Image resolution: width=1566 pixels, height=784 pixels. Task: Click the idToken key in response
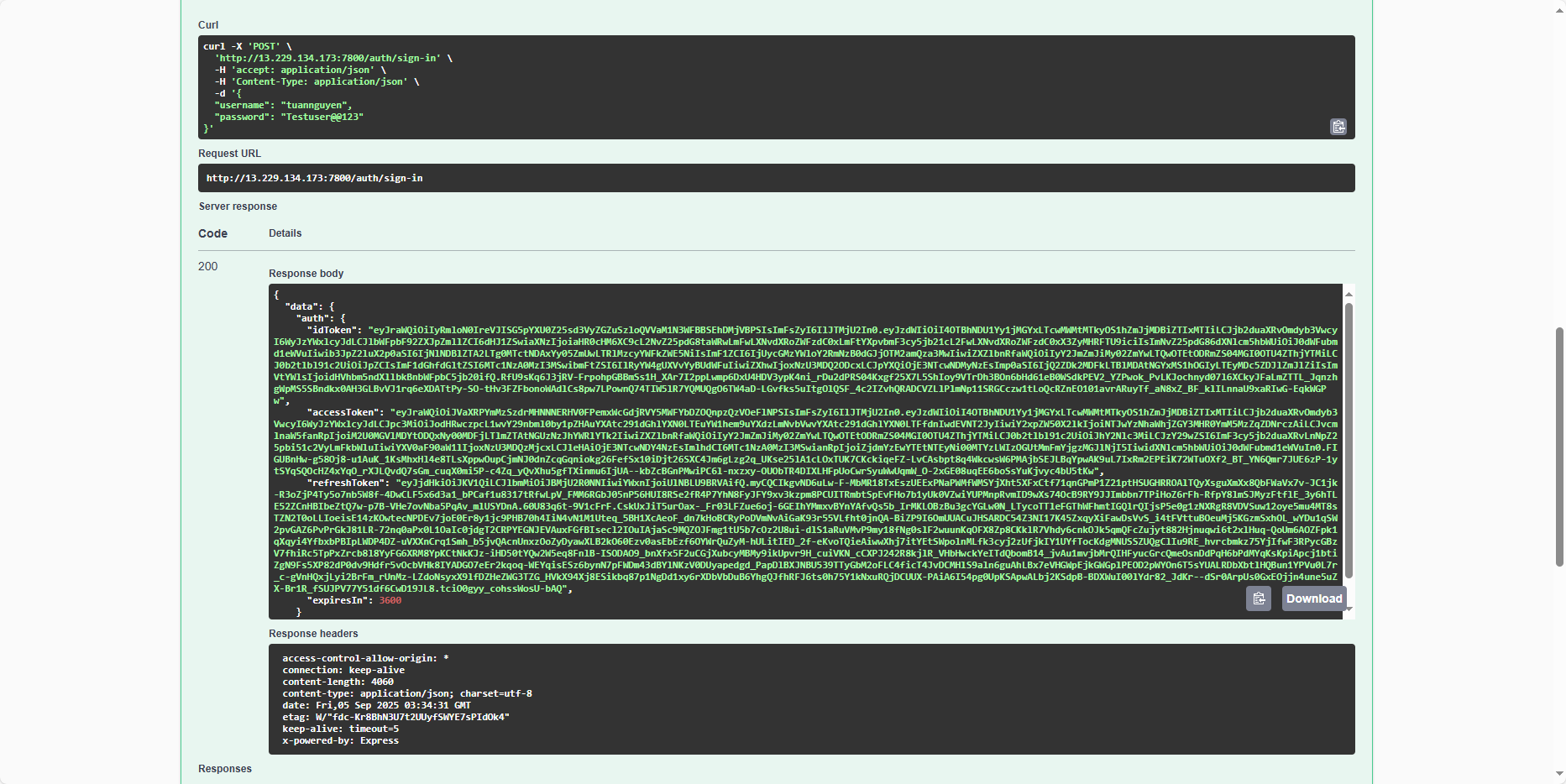tap(334, 331)
